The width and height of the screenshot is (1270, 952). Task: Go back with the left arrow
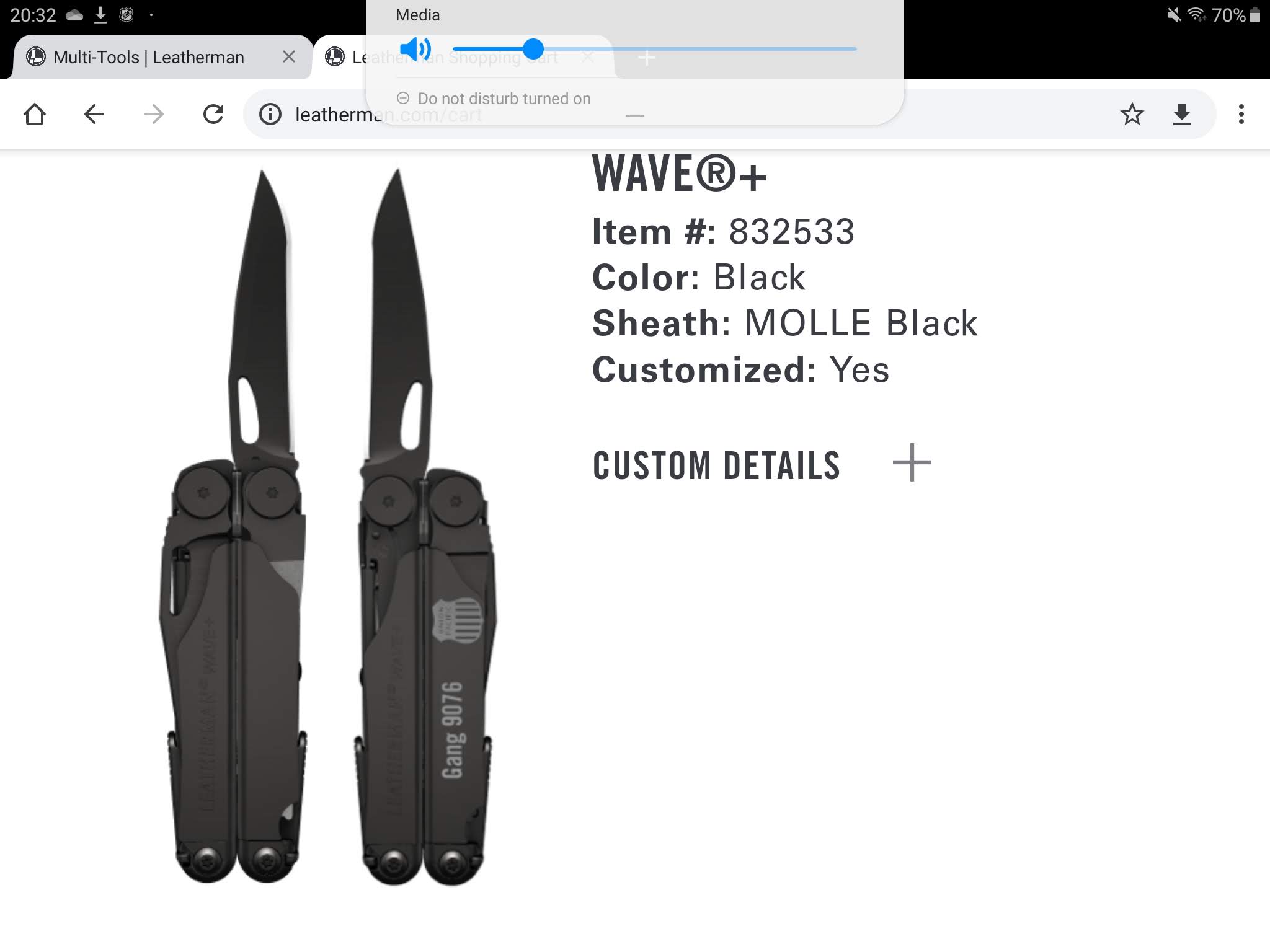pos(94,114)
